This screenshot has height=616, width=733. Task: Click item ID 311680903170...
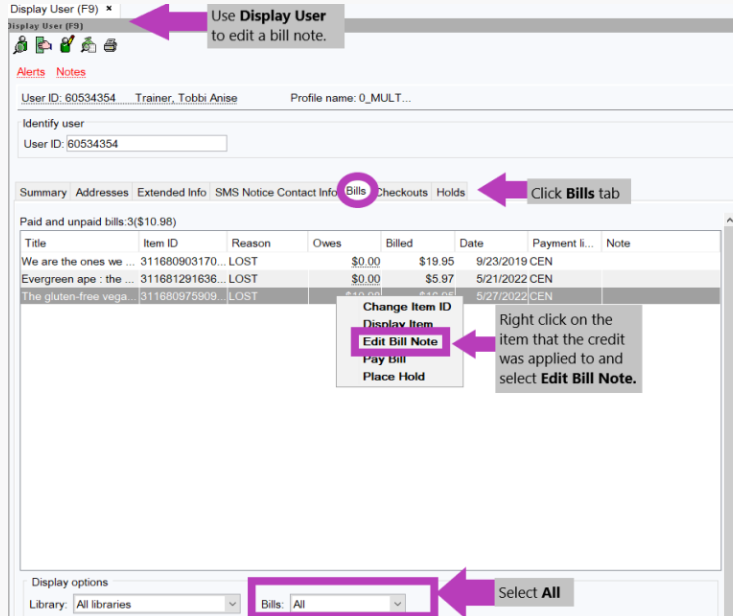pyautogui.click(x=183, y=261)
